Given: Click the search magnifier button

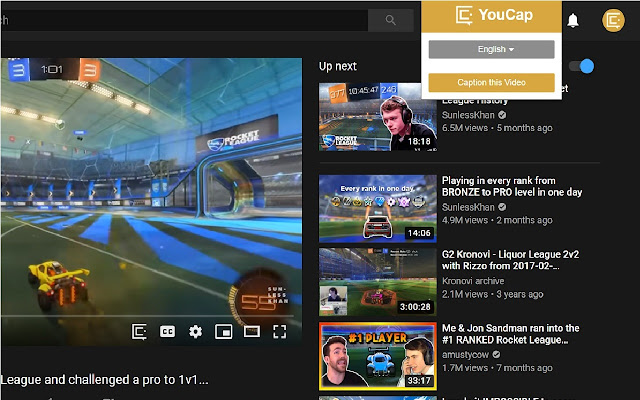Looking at the screenshot, I should [x=391, y=20].
